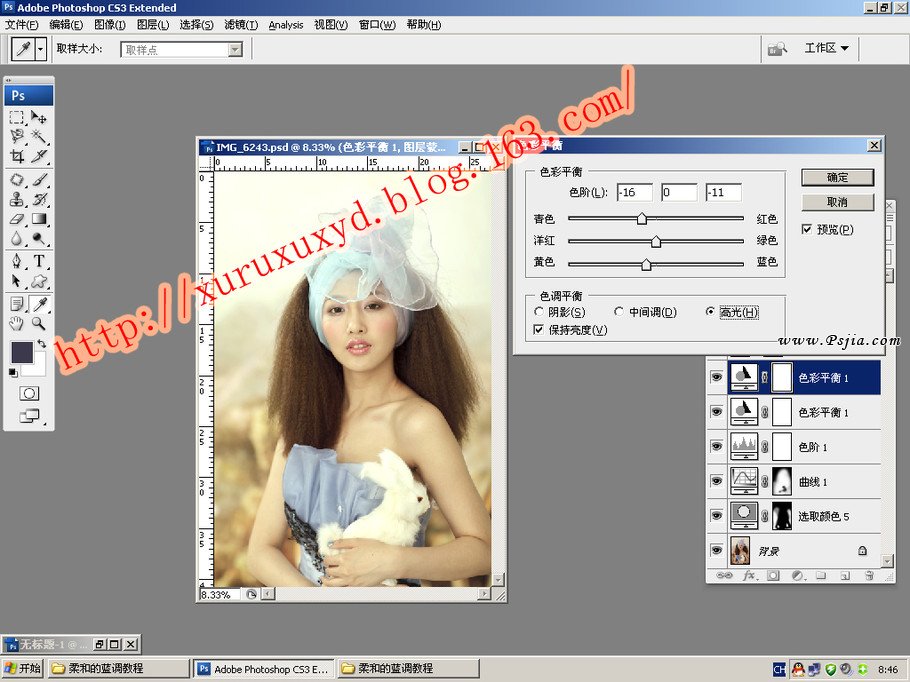Open the 取样大小 sample size dropdown
This screenshot has width=910, height=682.
point(235,49)
